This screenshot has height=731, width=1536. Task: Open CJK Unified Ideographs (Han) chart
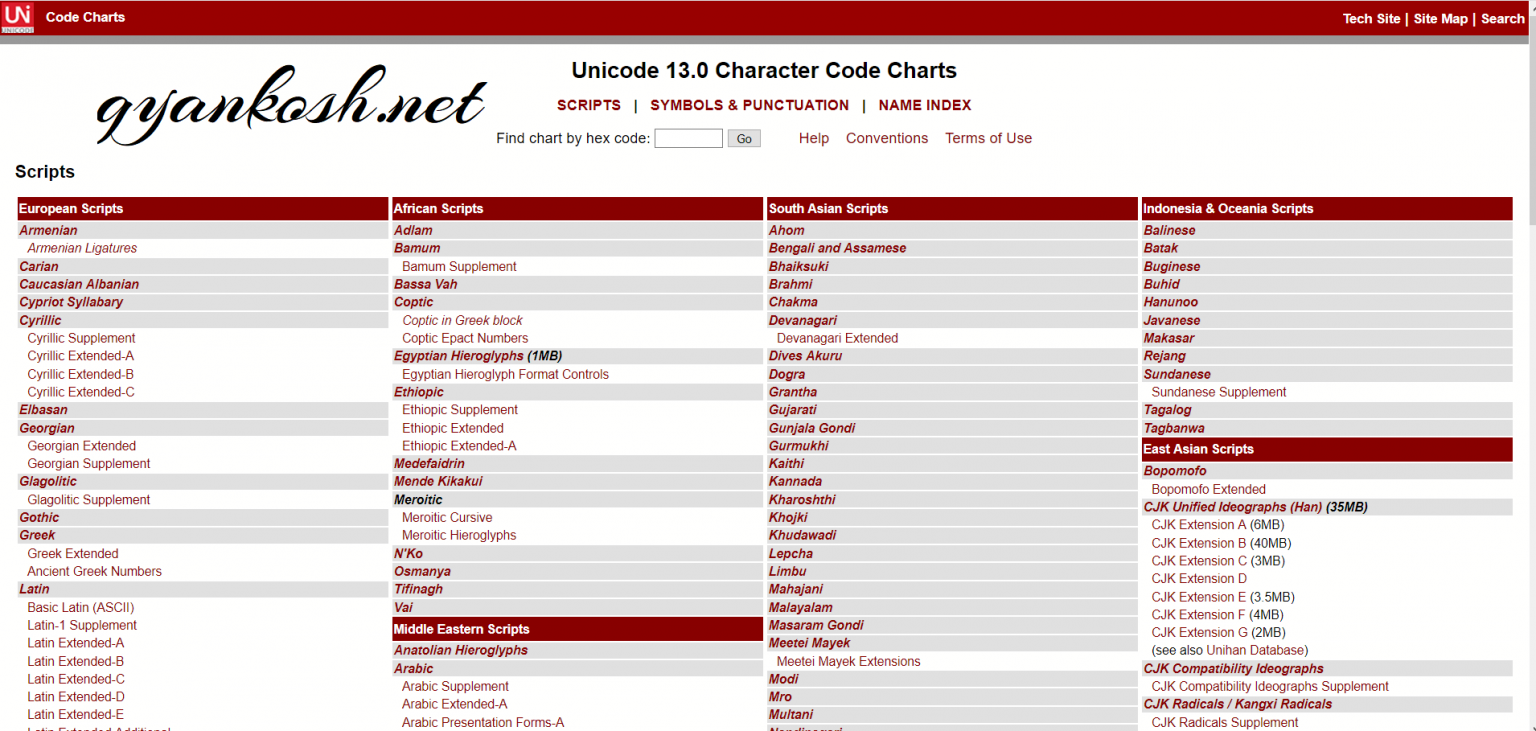(x=1232, y=507)
